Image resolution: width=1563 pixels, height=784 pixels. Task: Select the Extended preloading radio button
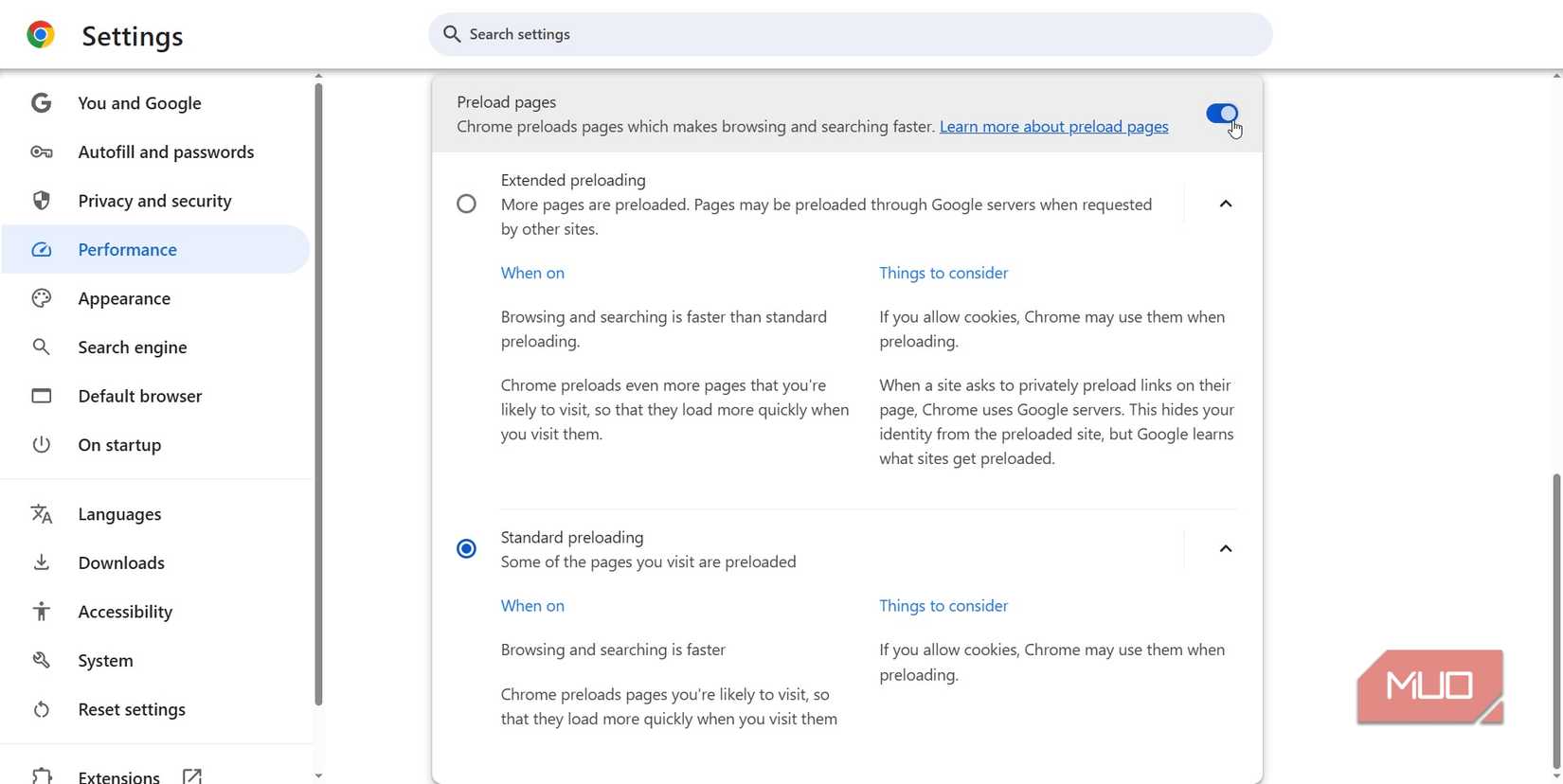point(466,204)
